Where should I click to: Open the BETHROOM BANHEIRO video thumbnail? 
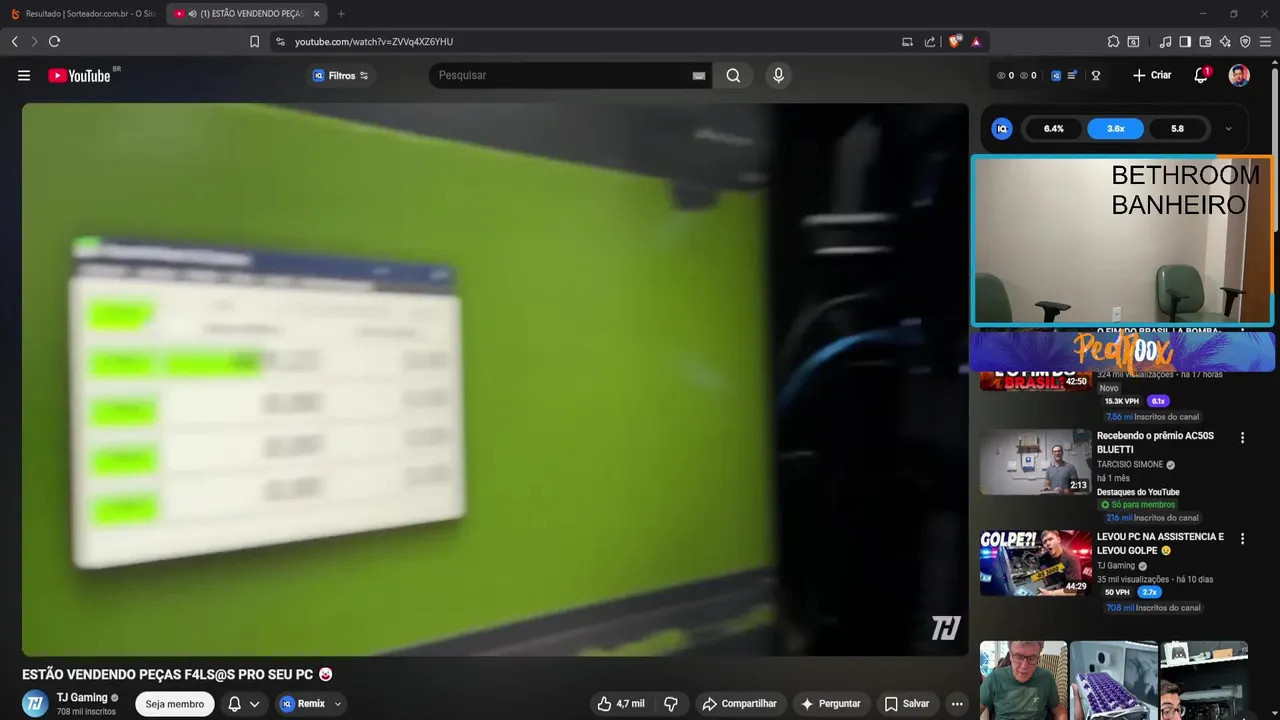(1122, 240)
